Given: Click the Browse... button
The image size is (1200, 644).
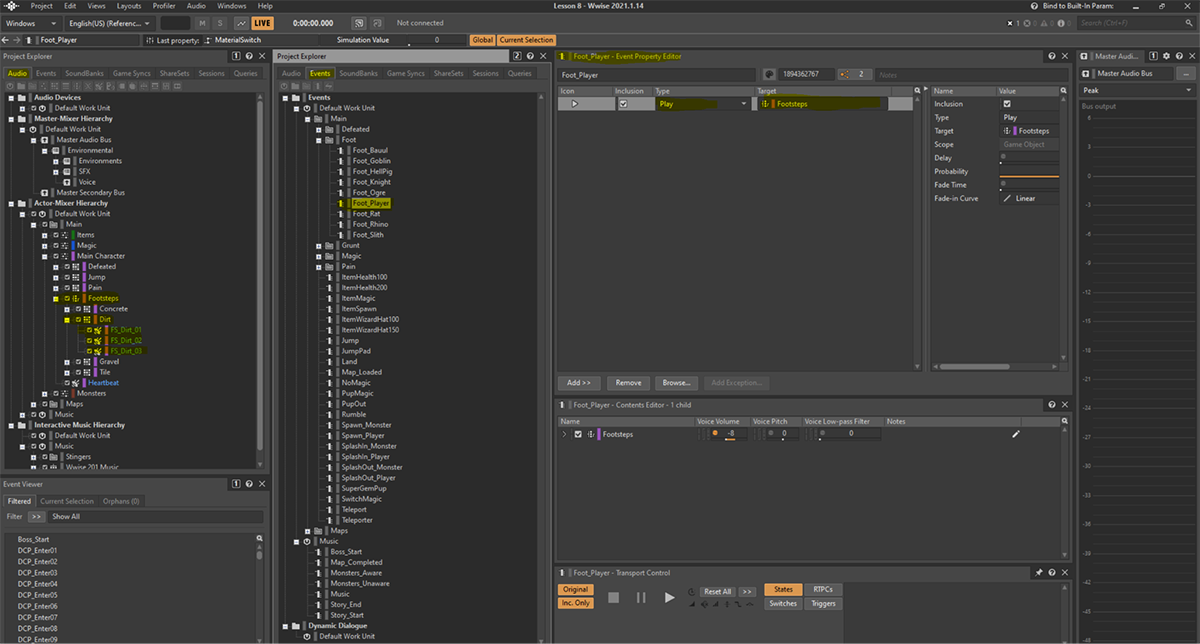Looking at the screenshot, I should 676,383.
